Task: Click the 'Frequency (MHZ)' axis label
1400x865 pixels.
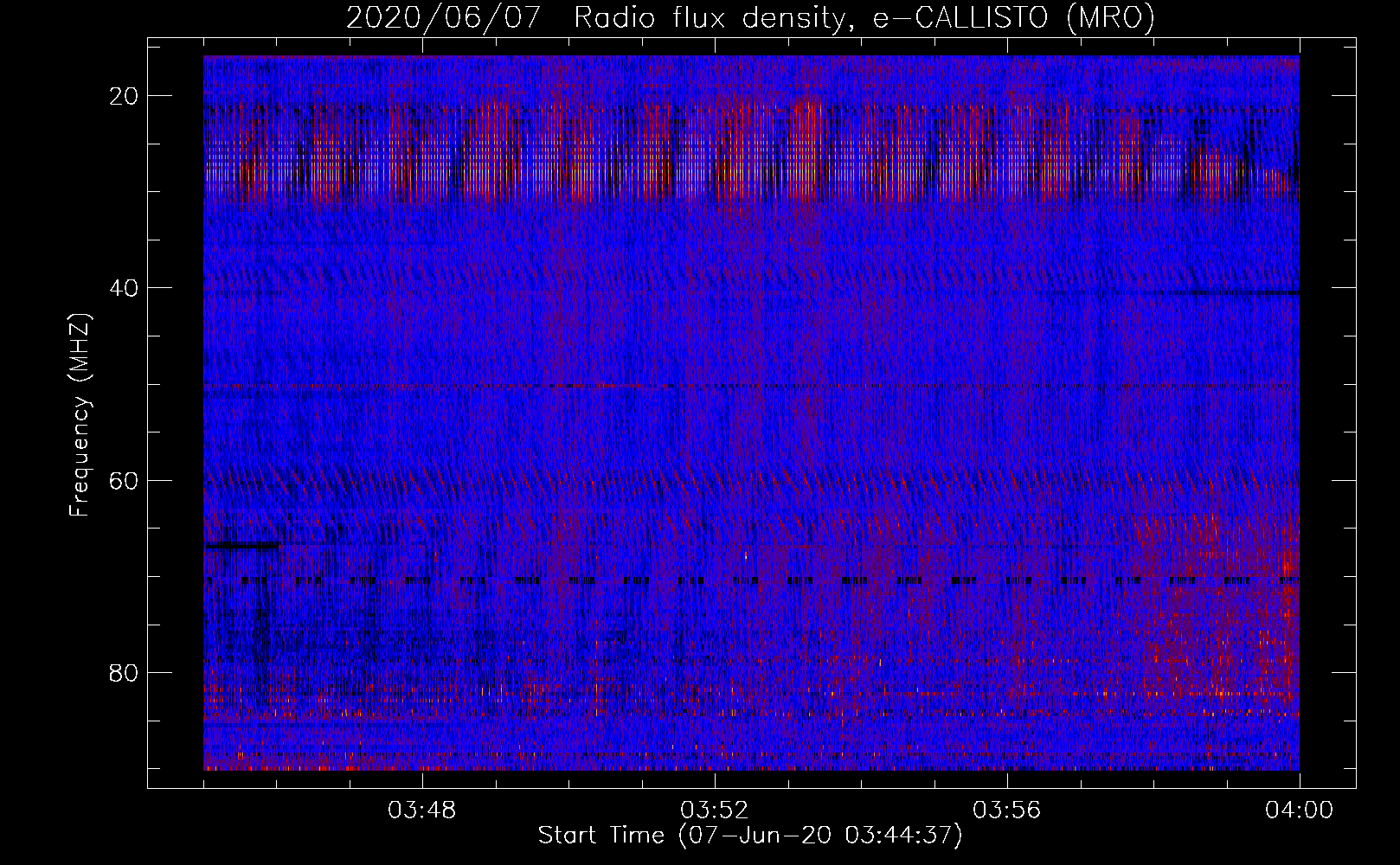Action: tap(80, 414)
